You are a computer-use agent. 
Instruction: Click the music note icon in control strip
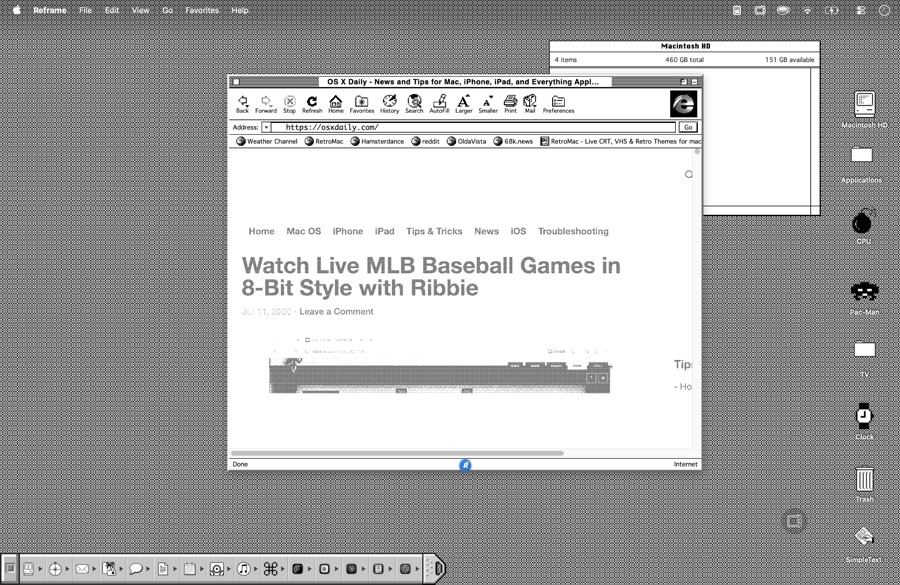(x=243, y=569)
